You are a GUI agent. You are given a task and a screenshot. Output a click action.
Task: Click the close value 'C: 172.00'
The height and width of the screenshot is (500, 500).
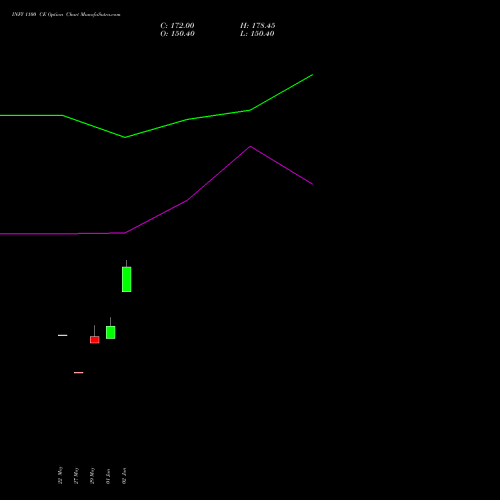pyautogui.click(x=177, y=26)
